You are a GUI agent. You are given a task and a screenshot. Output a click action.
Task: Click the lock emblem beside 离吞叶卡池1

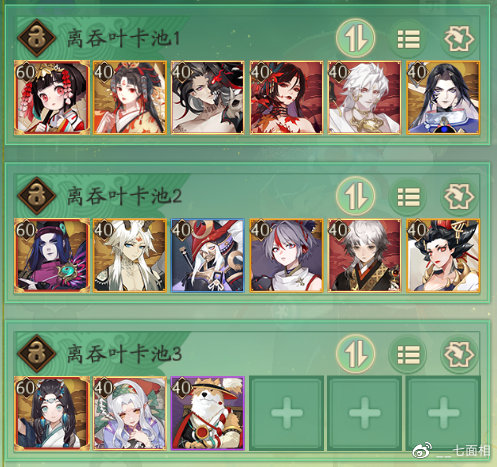(x=36, y=38)
